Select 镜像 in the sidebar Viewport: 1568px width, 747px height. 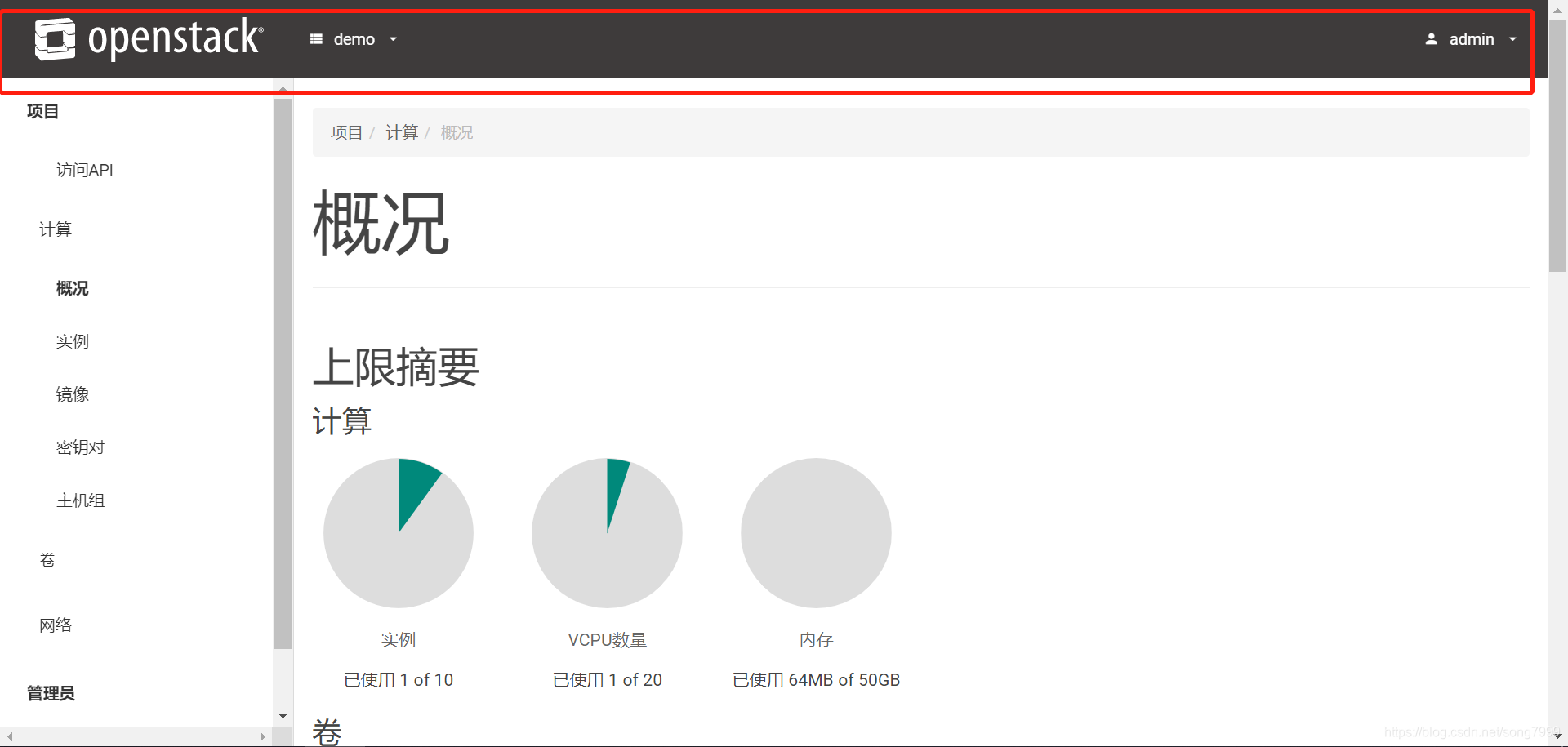click(72, 394)
